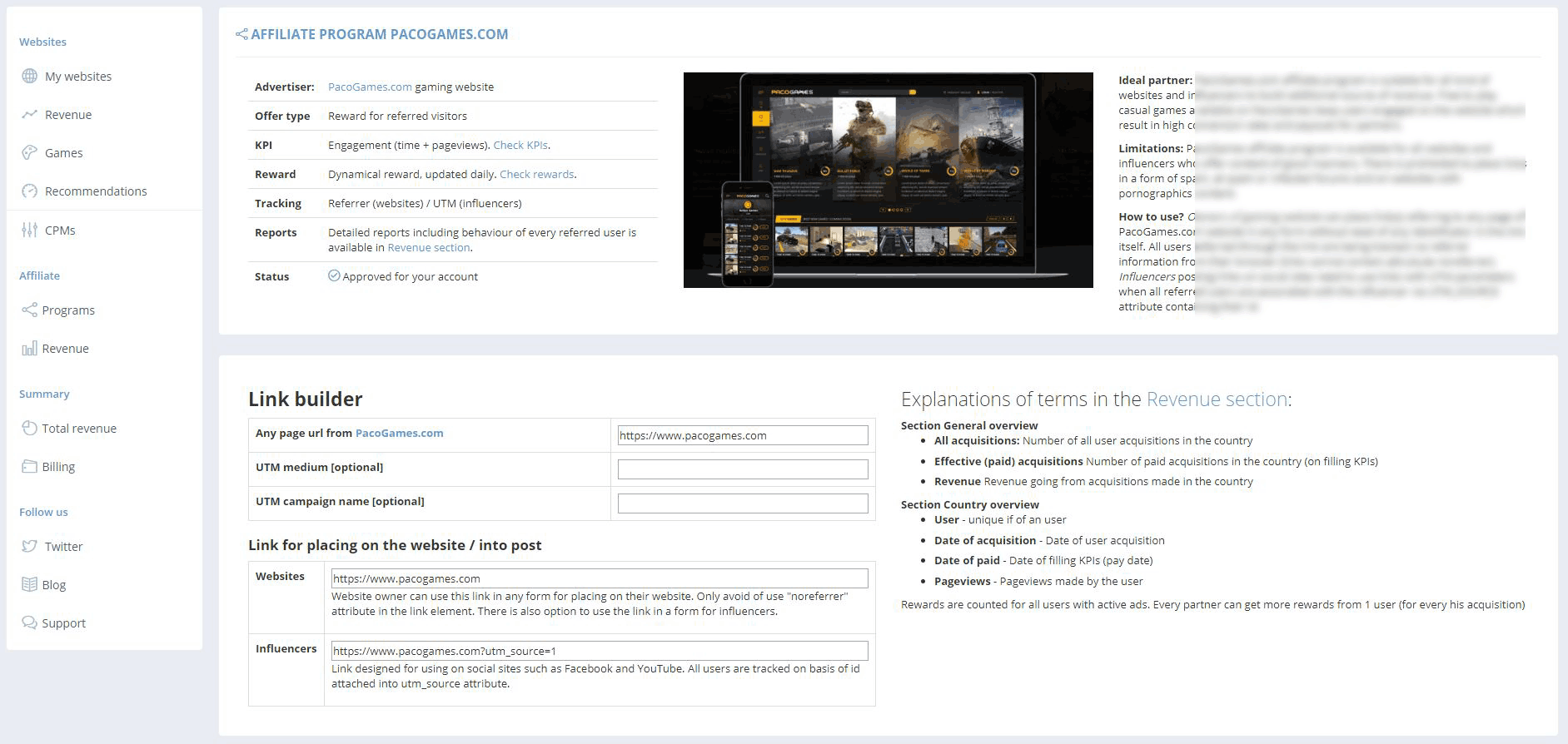
Task: Go to Recommendations page
Action: pos(96,191)
